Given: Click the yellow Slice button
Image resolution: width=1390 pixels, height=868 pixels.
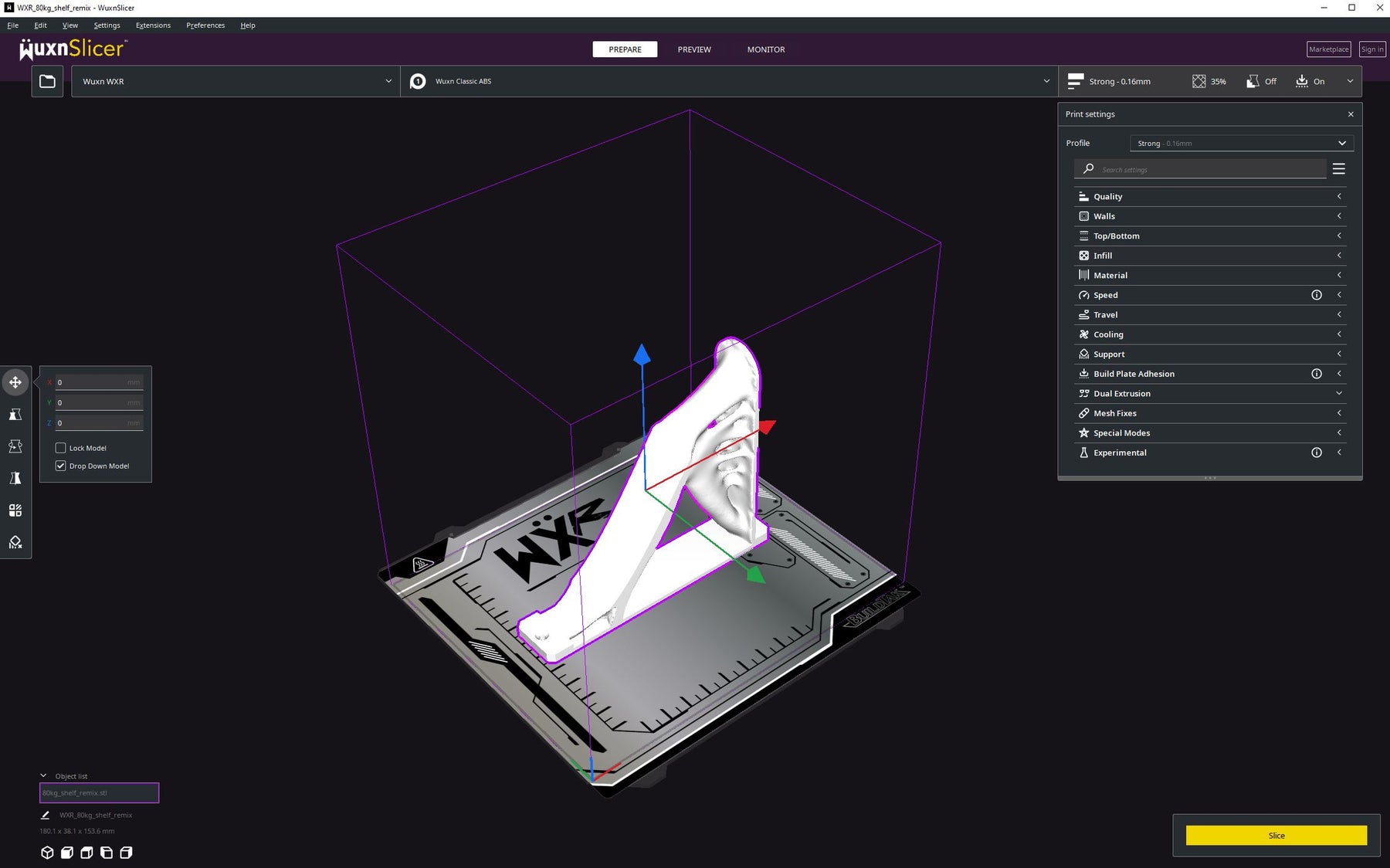Looking at the screenshot, I should point(1276,836).
